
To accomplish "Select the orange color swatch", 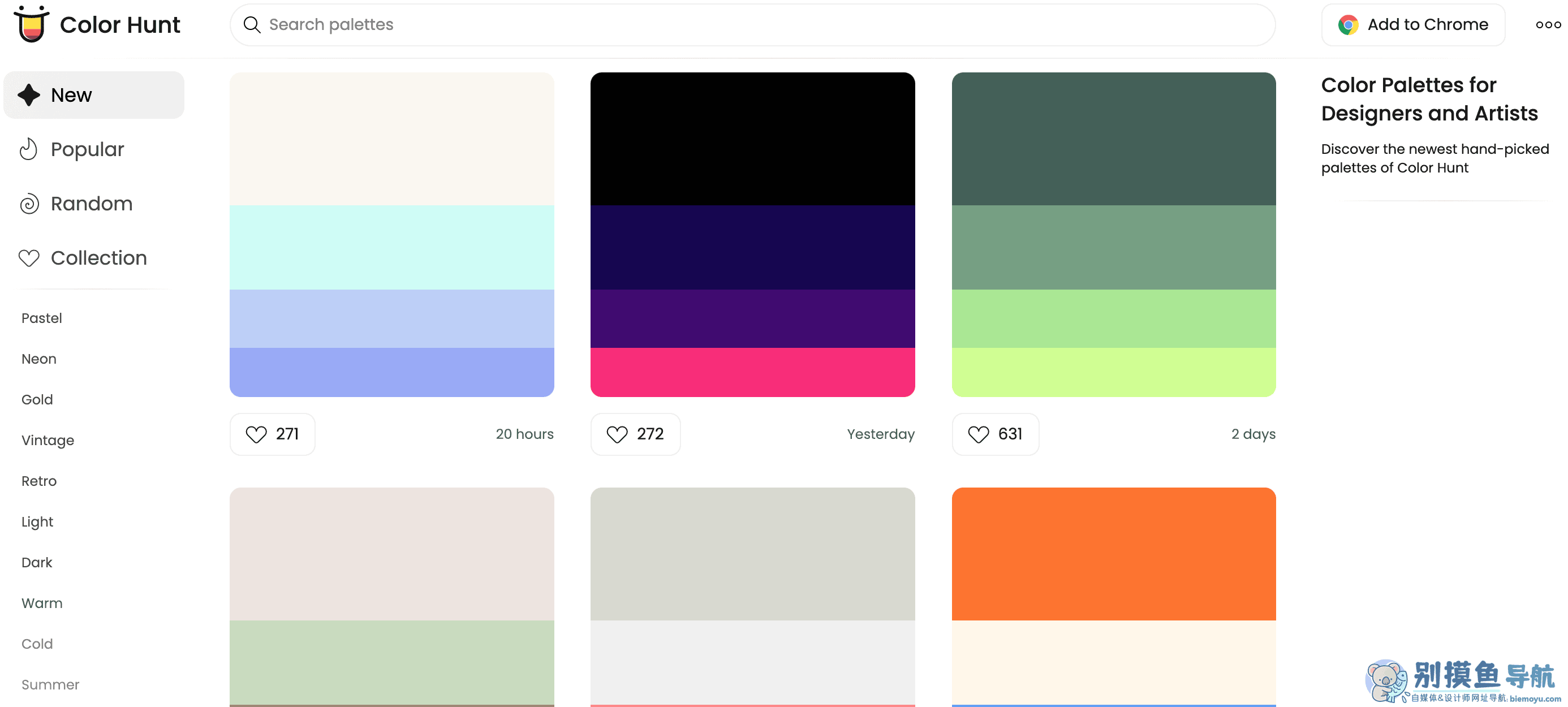I will pyautogui.click(x=1113, y=554).
